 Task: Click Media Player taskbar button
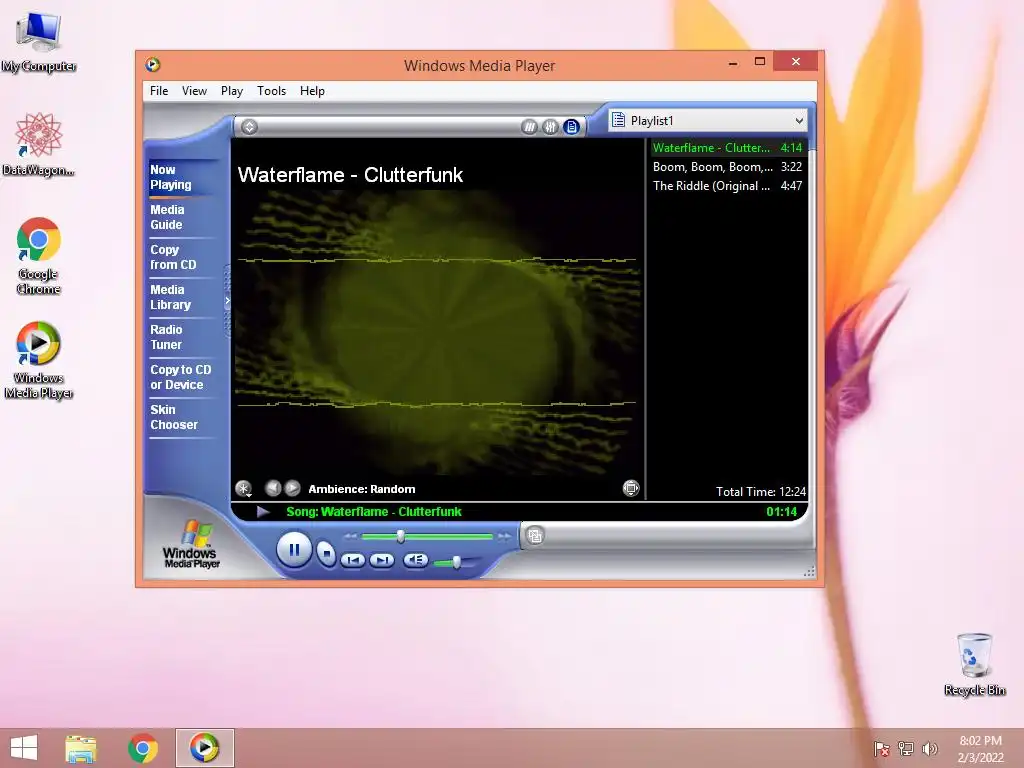pyautogui.click(x=204, y=748)
